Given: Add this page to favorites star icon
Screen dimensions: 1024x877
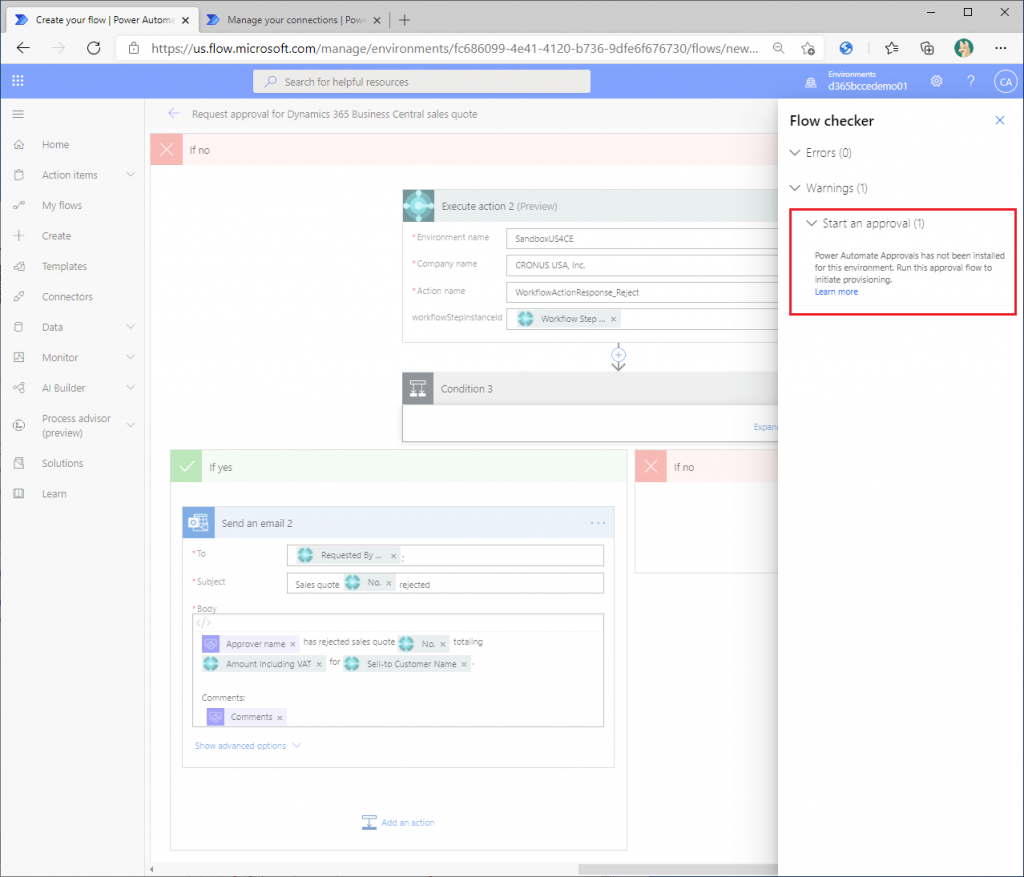Looking at the screenshot, I should point(808,48).
